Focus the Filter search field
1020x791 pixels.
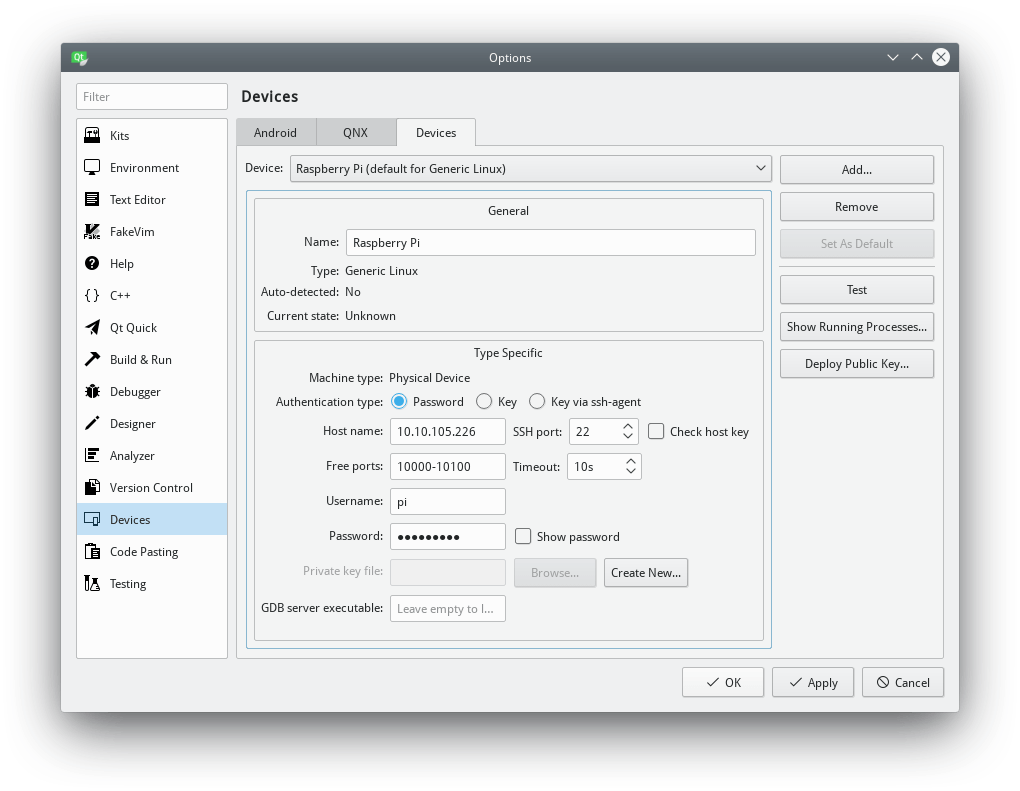pyautogui.click(x=152, y=96)
